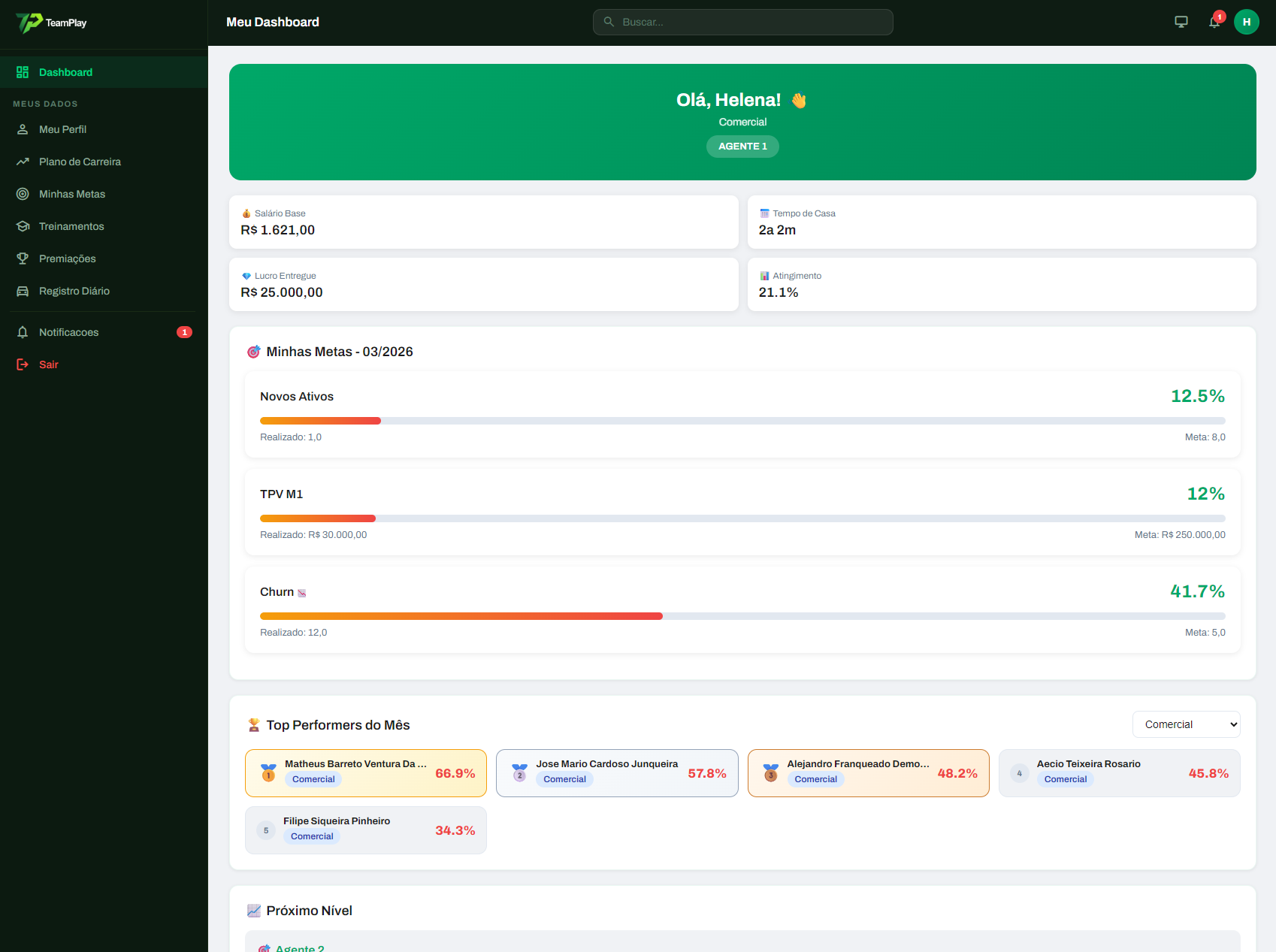Open the Dashboard sidebar item

[104, 72]
